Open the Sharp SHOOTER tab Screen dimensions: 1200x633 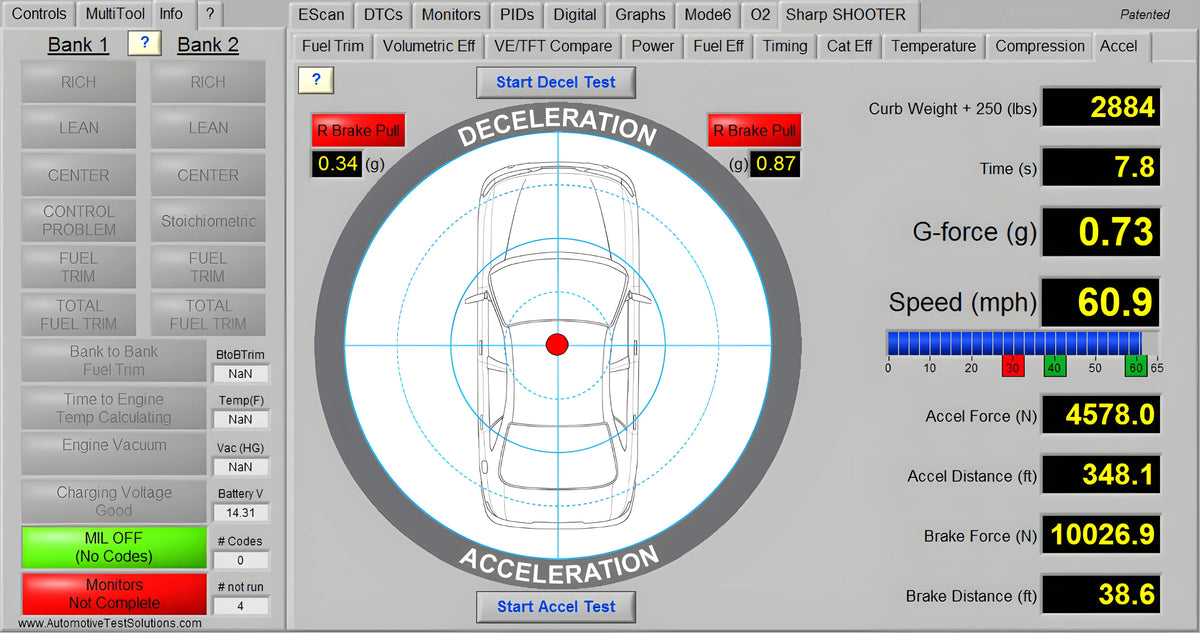[845, 15]
